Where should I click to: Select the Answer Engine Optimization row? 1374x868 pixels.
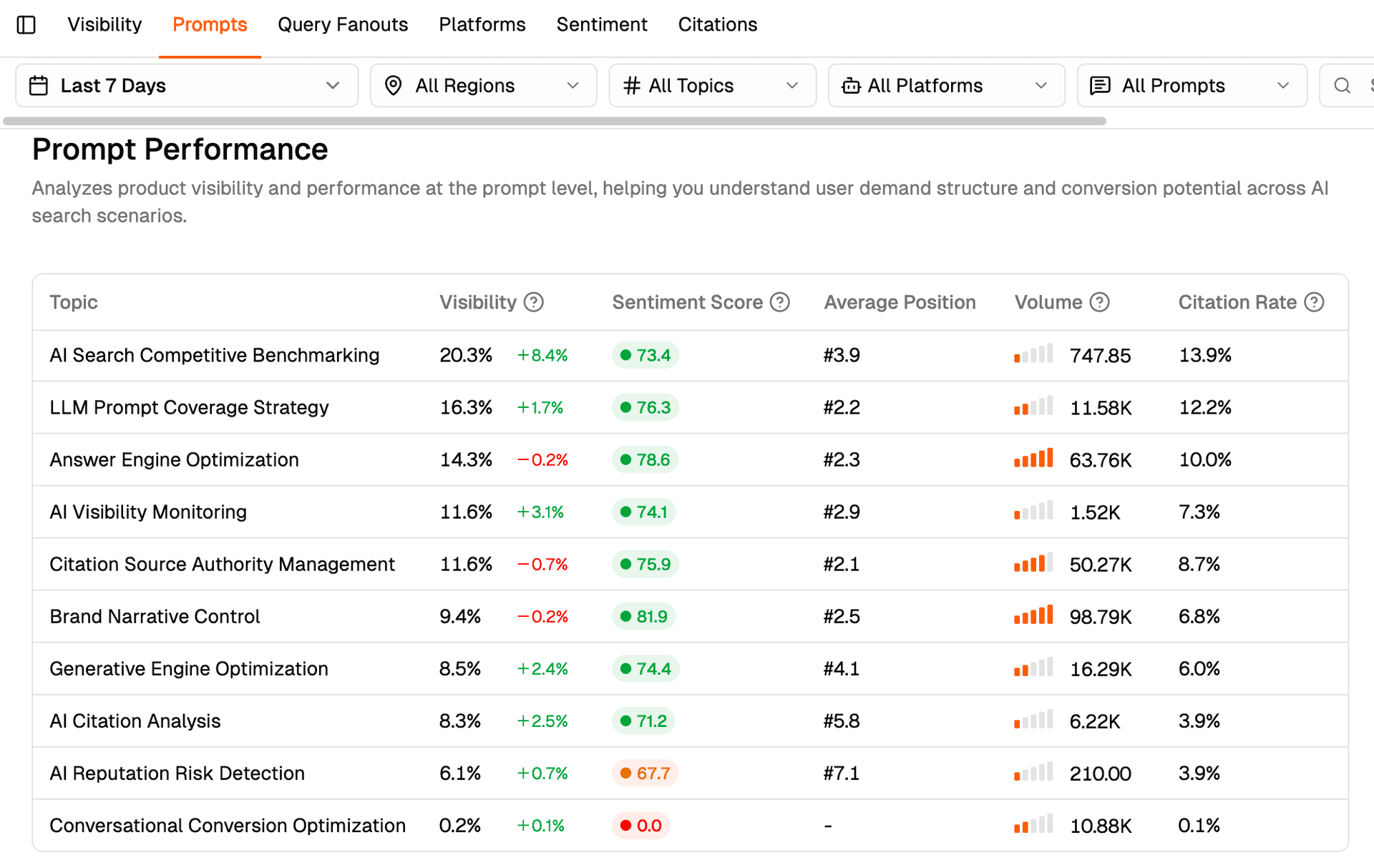pos(691,459)
